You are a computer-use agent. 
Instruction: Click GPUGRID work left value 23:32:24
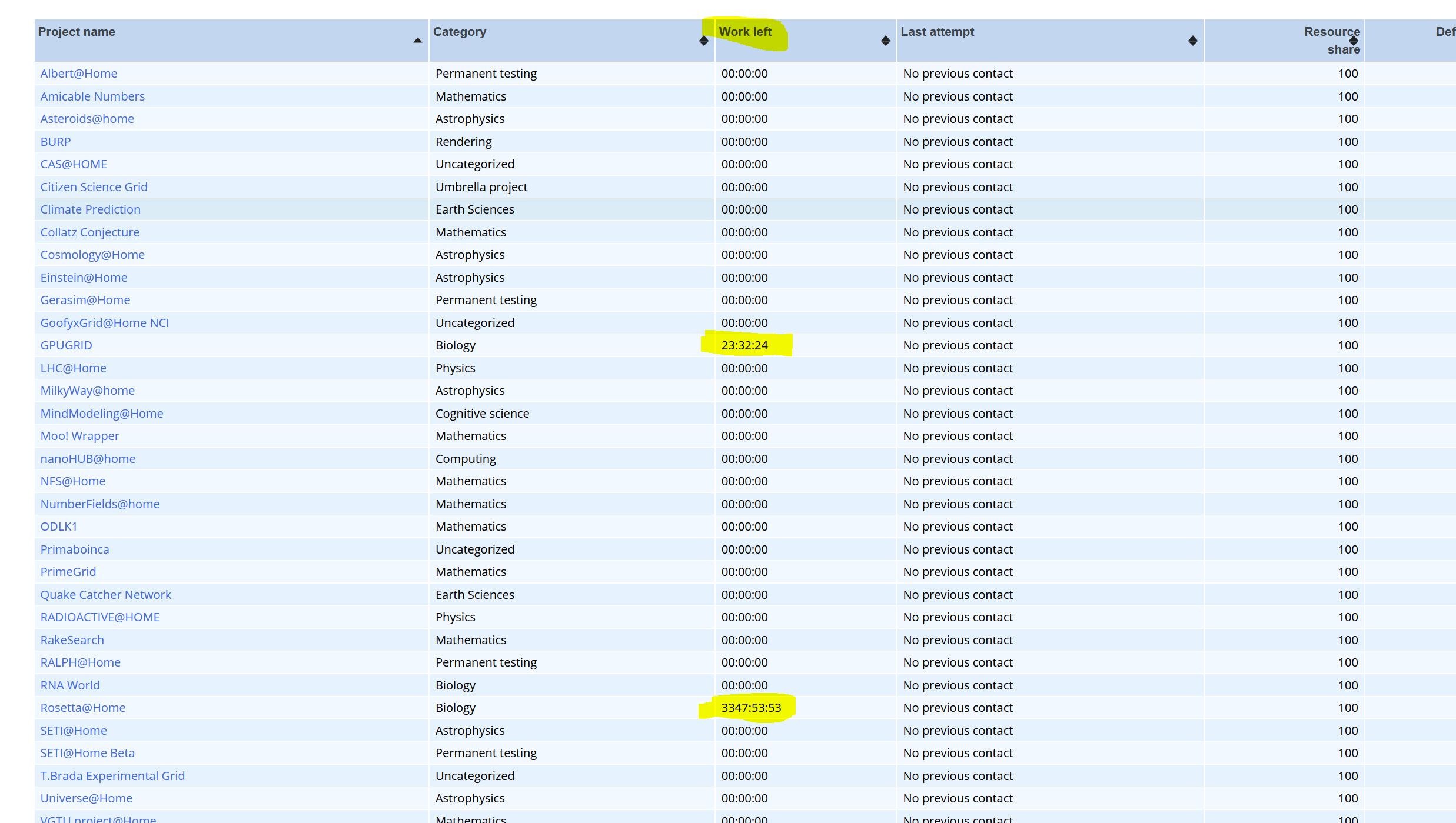point(744,345)
